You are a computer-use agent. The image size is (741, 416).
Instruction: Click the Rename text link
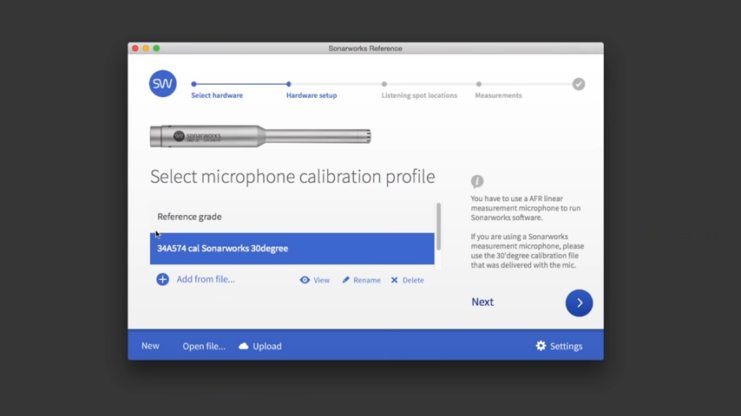click(x=367, y=280)
